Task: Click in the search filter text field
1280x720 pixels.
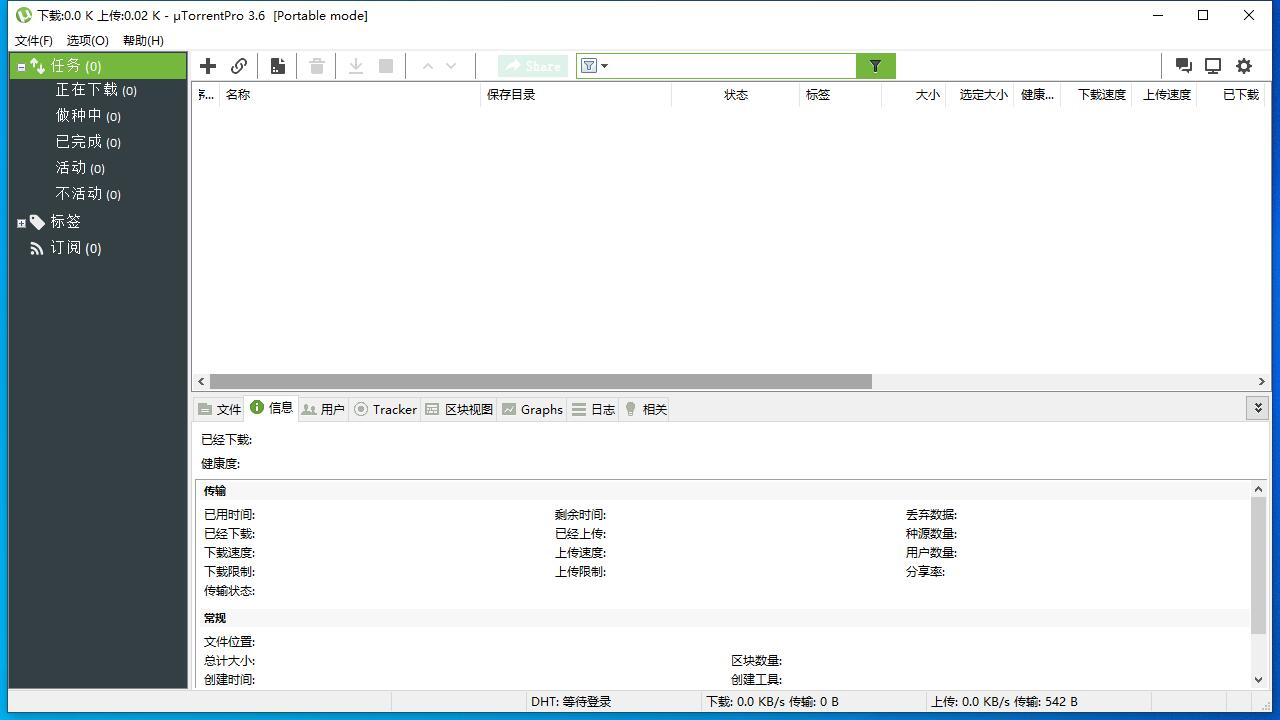Action: click(x=730, y=66)
